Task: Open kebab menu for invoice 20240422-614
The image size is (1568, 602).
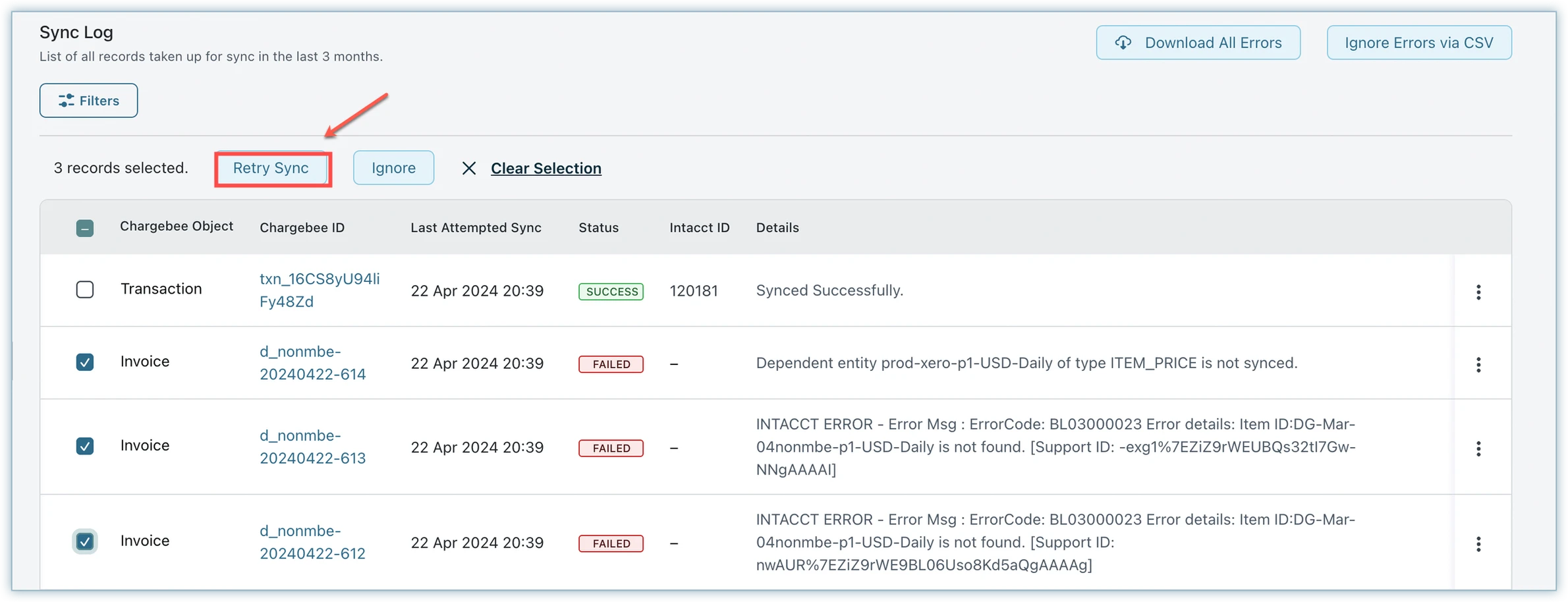Action: click(1478, 364)
